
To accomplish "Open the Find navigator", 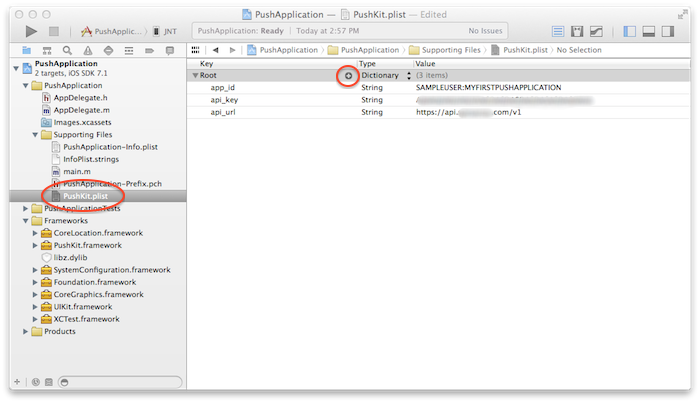I will point(67,50).
